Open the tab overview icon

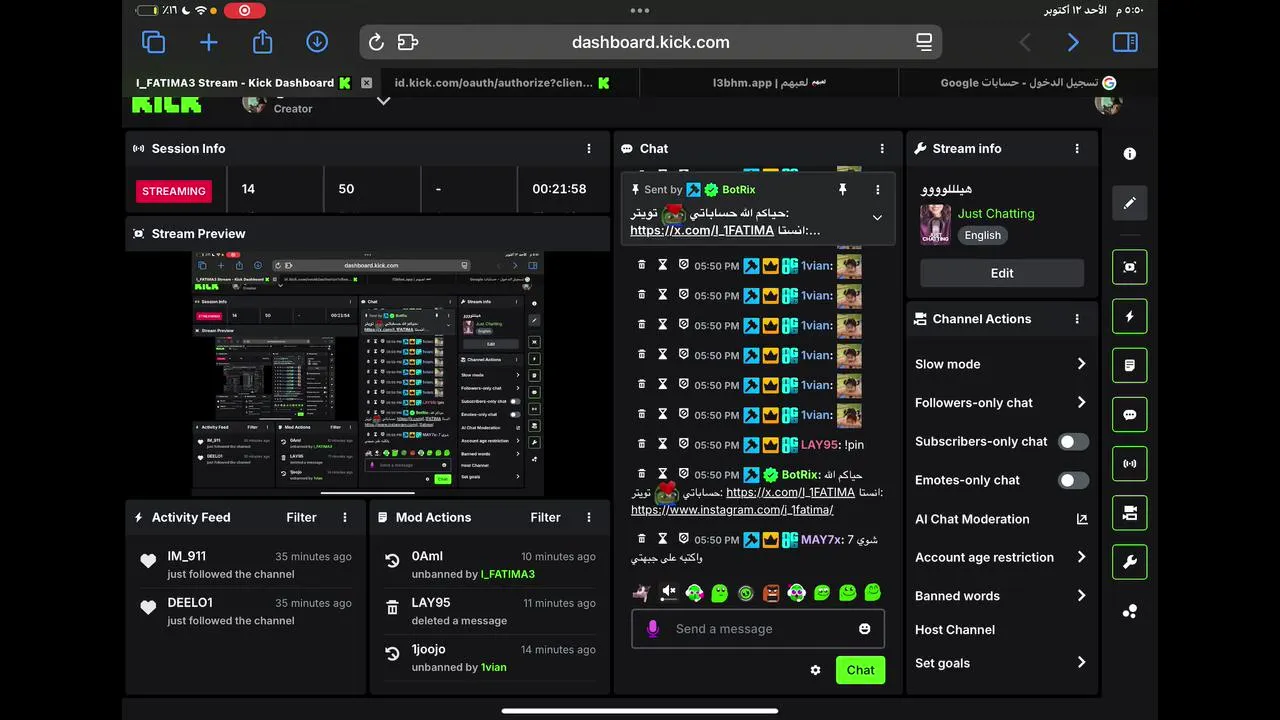pyautogui.click(x=153, y=42)
